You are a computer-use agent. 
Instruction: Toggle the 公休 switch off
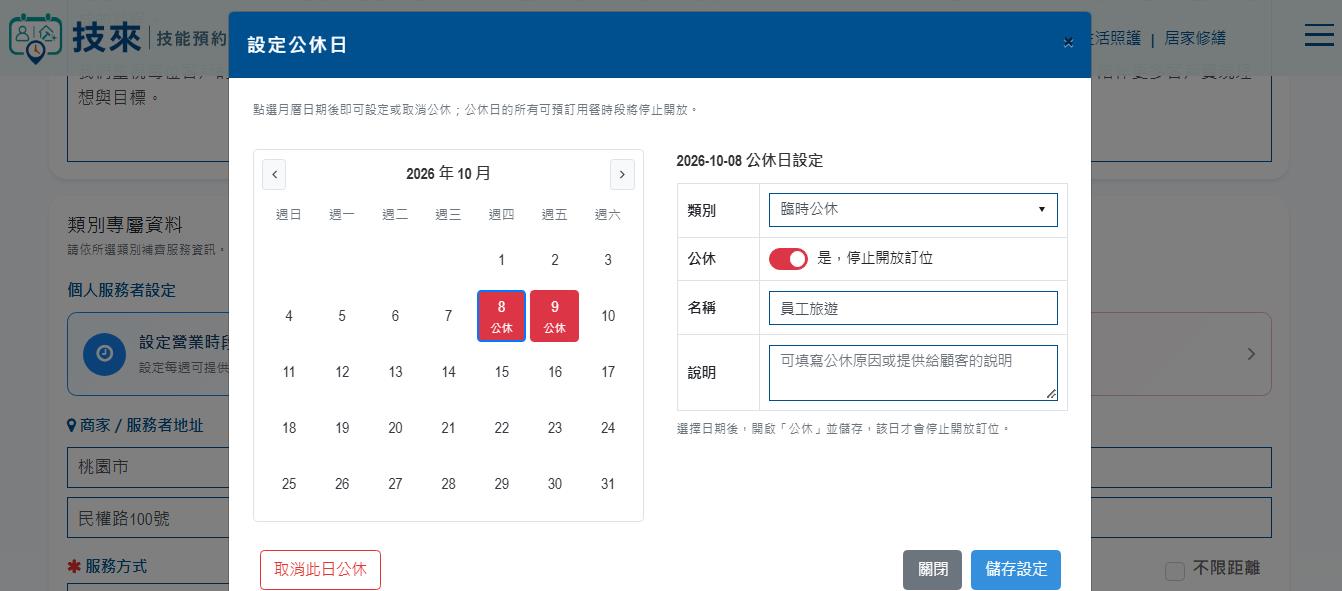pos(788,259)
